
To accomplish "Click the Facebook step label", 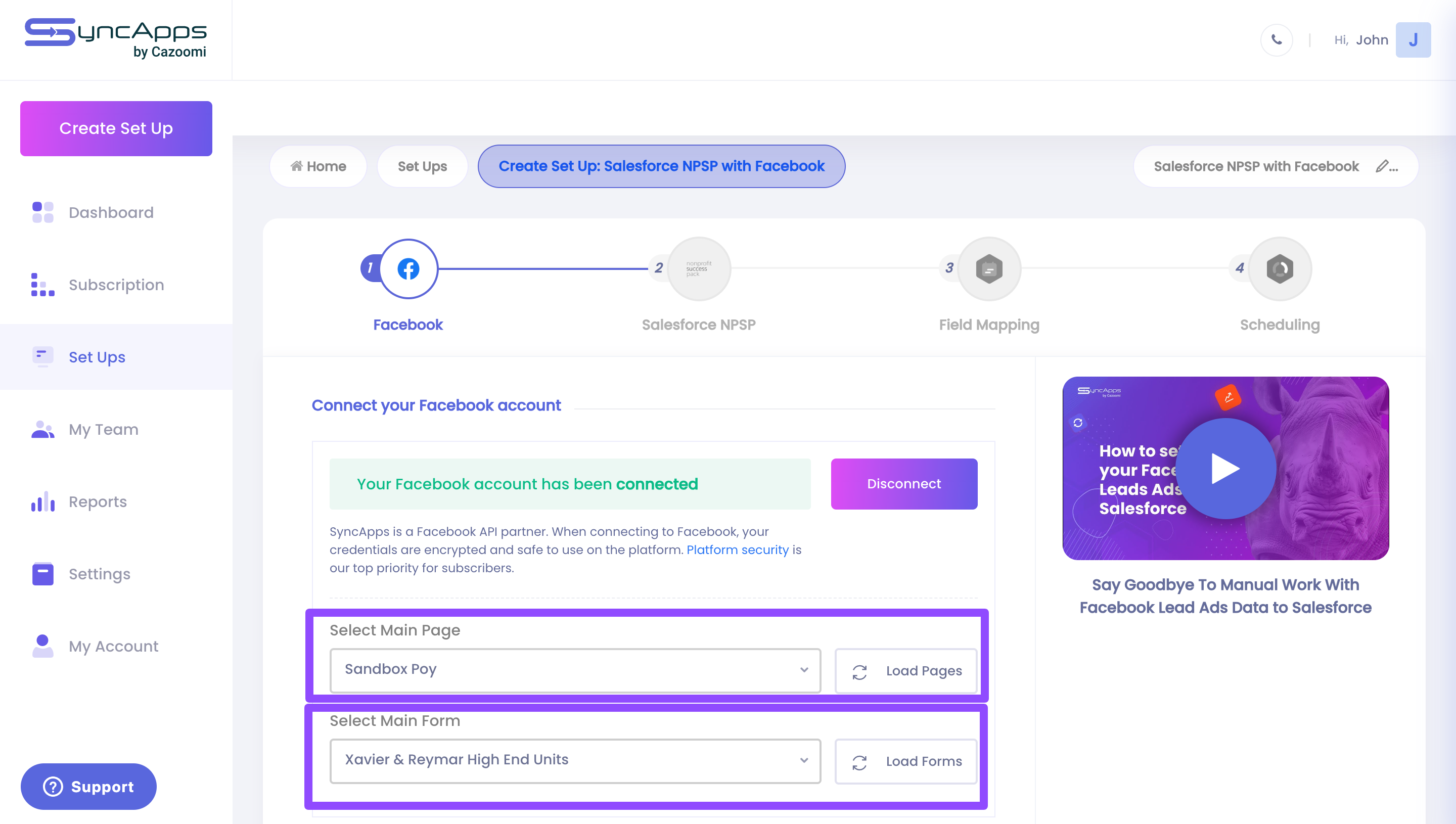I will coord(408,325).
